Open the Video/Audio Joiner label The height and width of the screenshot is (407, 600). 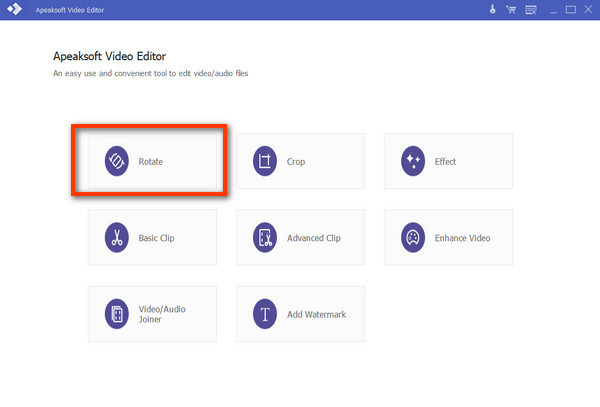pyautogui.click(x=162, y=314)
